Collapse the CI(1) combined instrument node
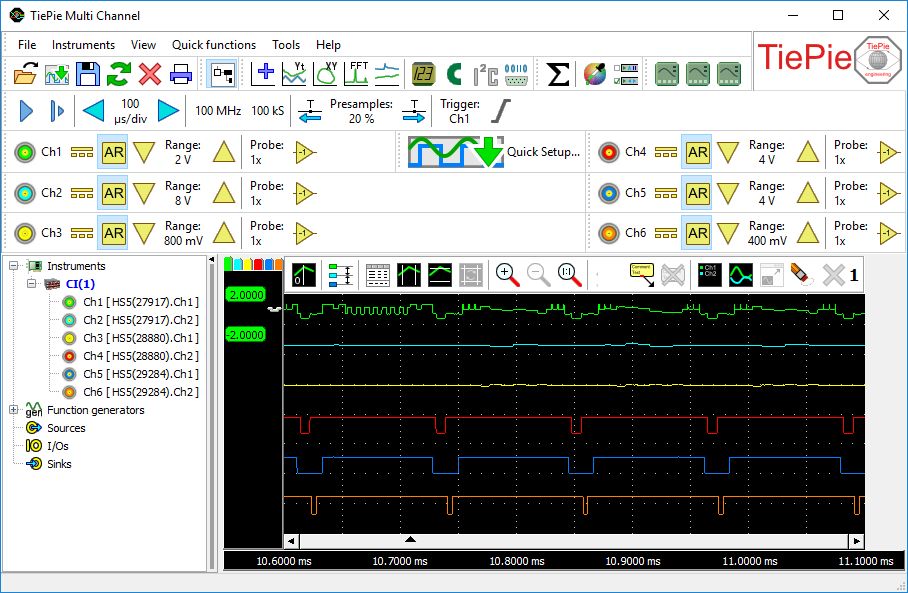This screenshot has width=908, height=593. click(x=31, y=284)
